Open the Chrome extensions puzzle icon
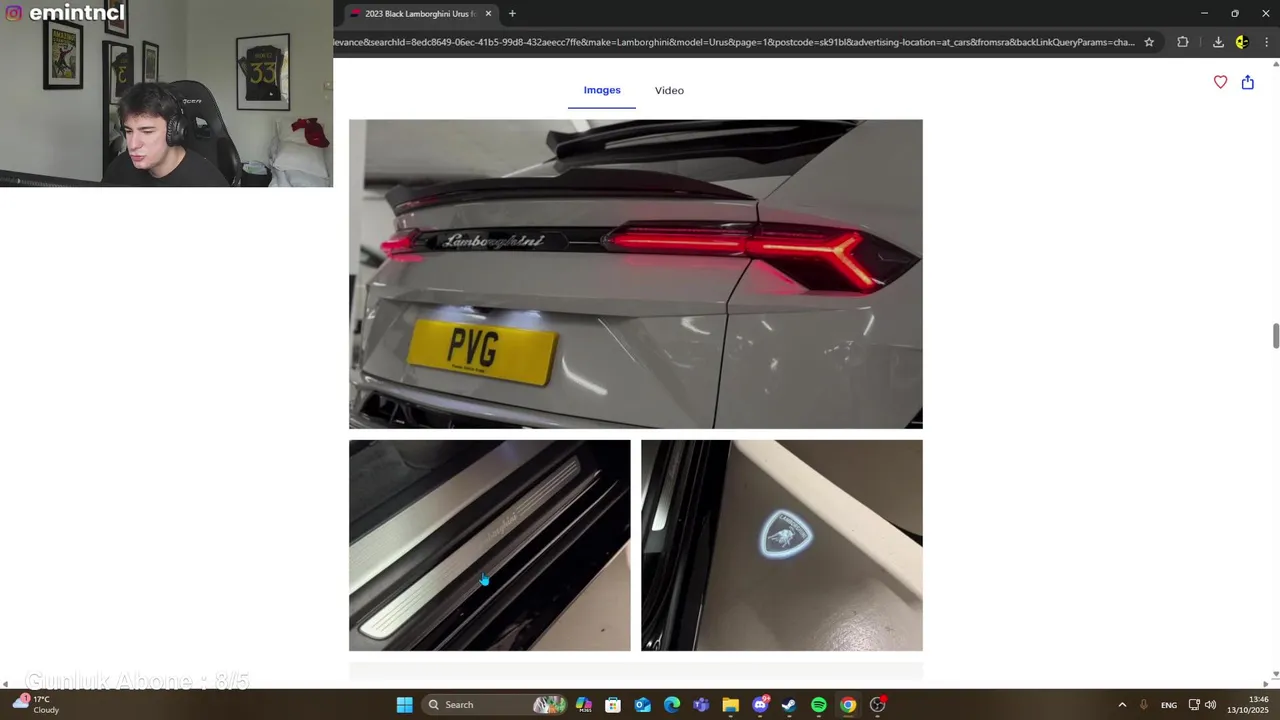 (x=1183, y=42)
